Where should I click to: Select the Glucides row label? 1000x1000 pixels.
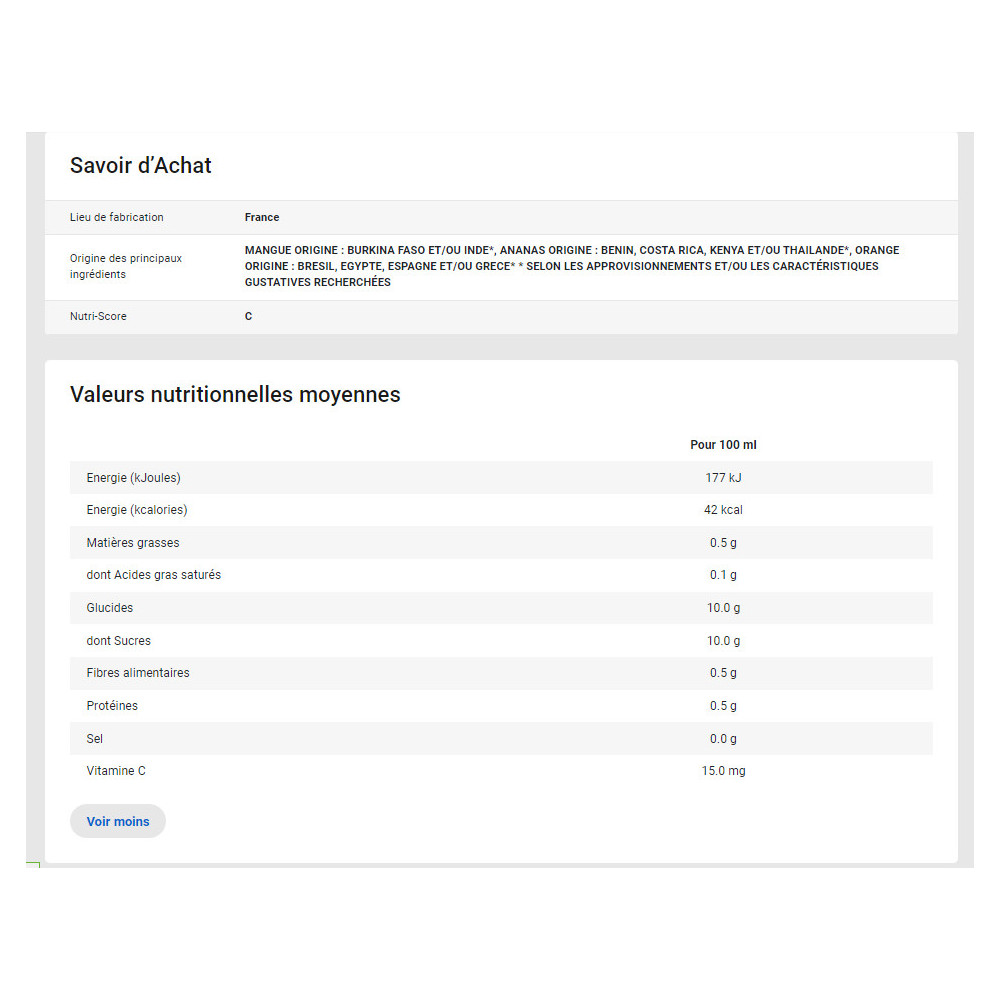pyautogui.click(x=110, y=608)
